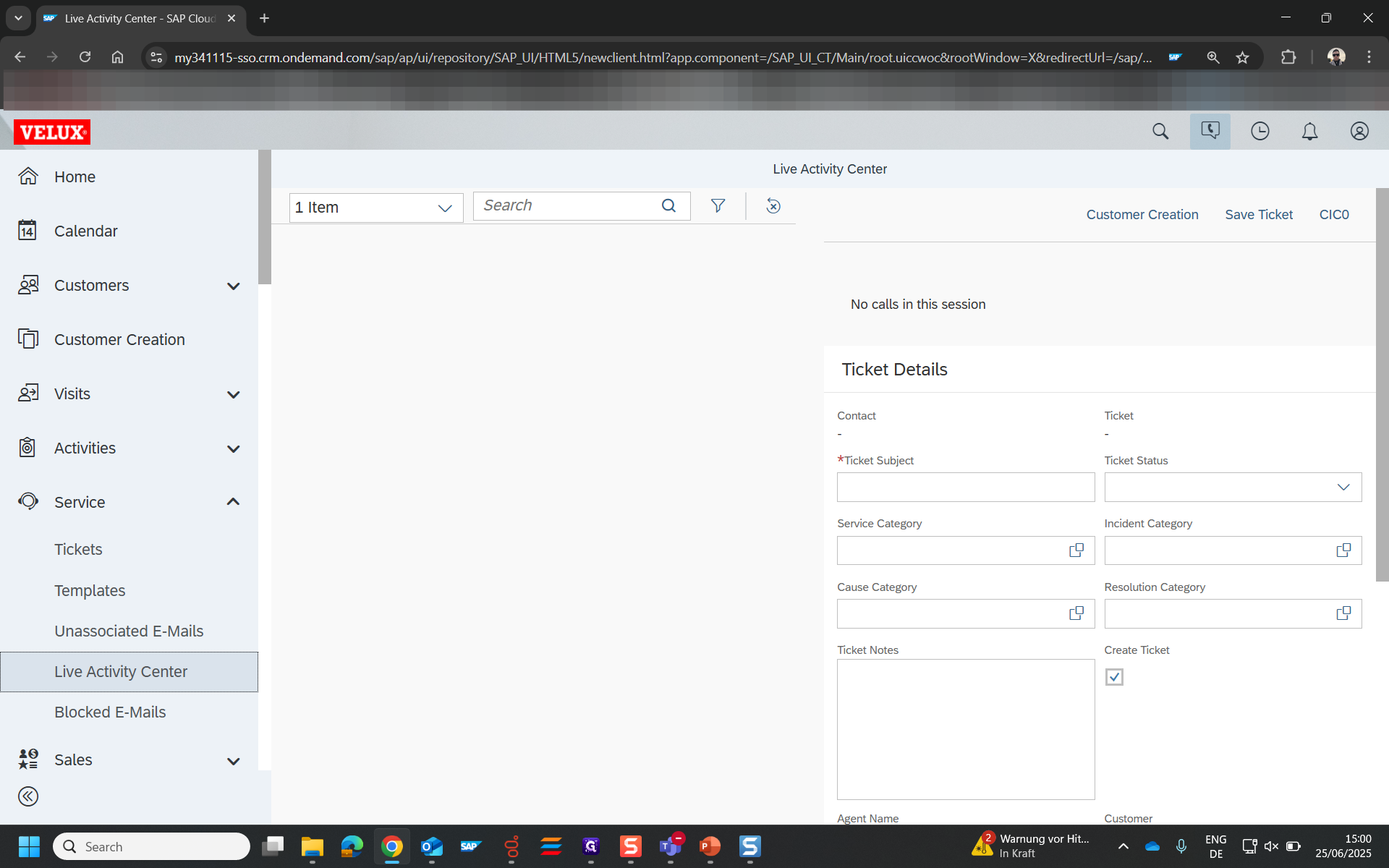Open Resolution Category value help icon
Image resolution: width=1389 pixels, height=868 pixels.
[1343, 613]
